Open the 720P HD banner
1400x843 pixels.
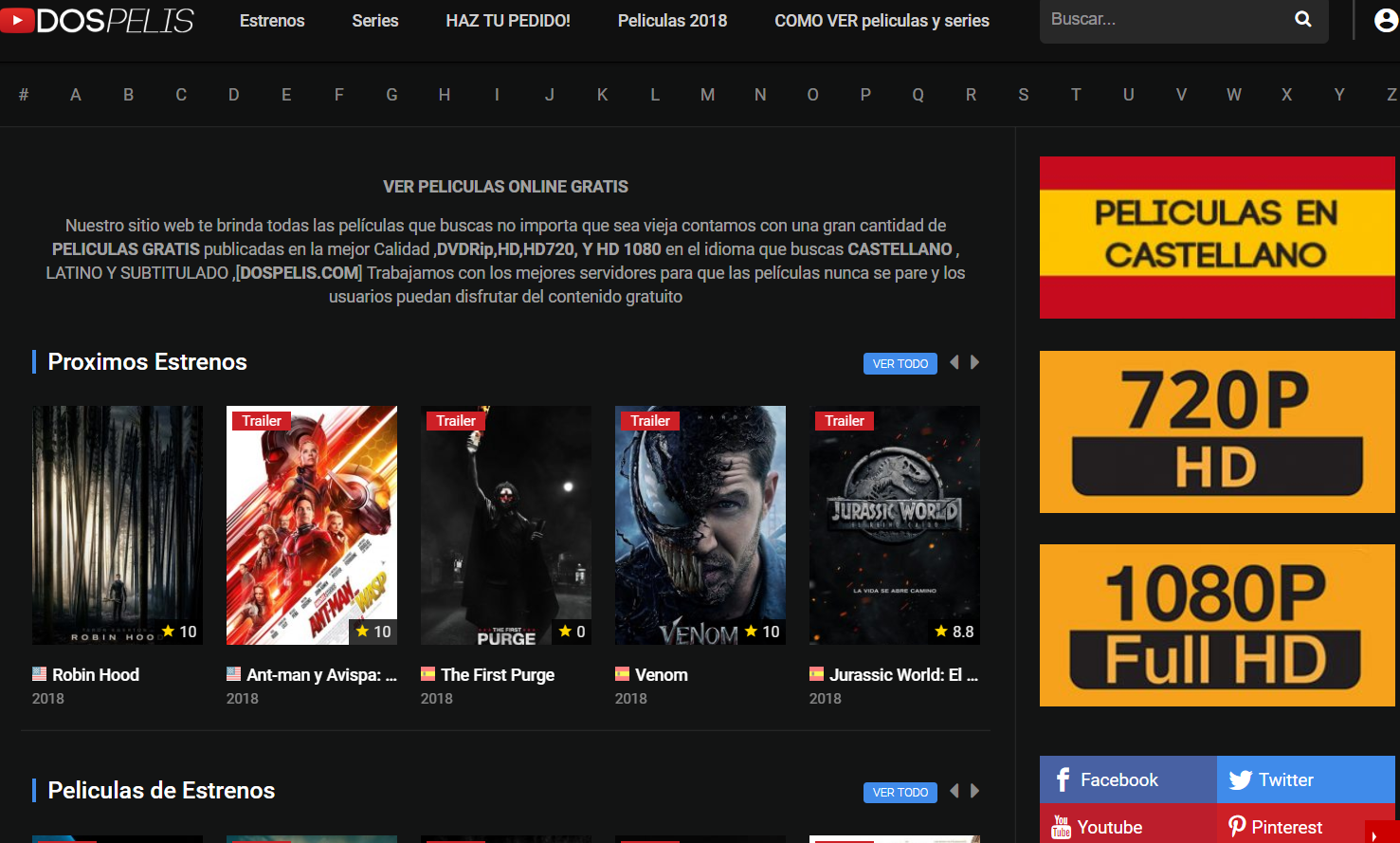pyautogui.click(x=1217, y=431)
